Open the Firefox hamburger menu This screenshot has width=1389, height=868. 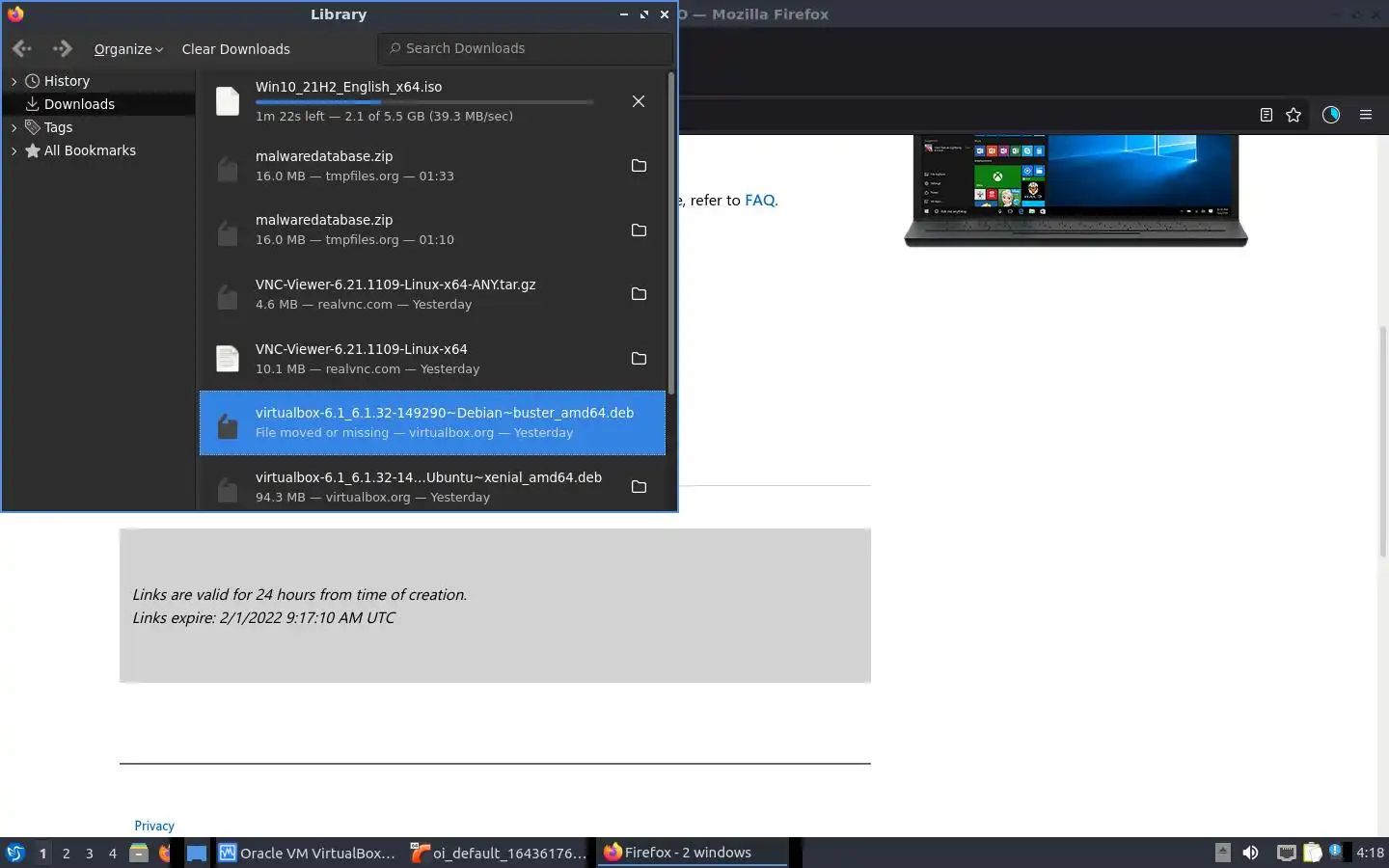[x=1366, y=115]
